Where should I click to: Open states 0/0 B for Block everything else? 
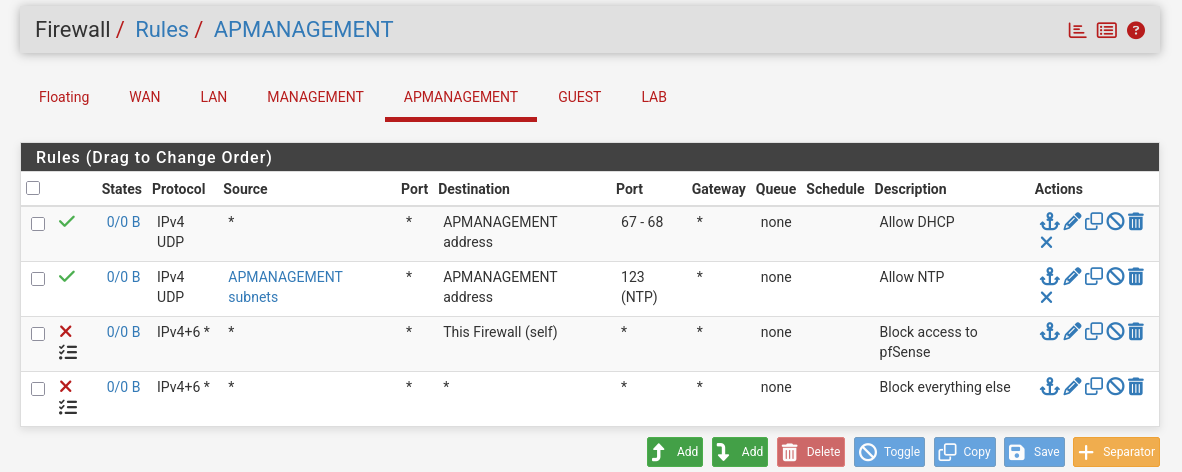tap(124, 388)
